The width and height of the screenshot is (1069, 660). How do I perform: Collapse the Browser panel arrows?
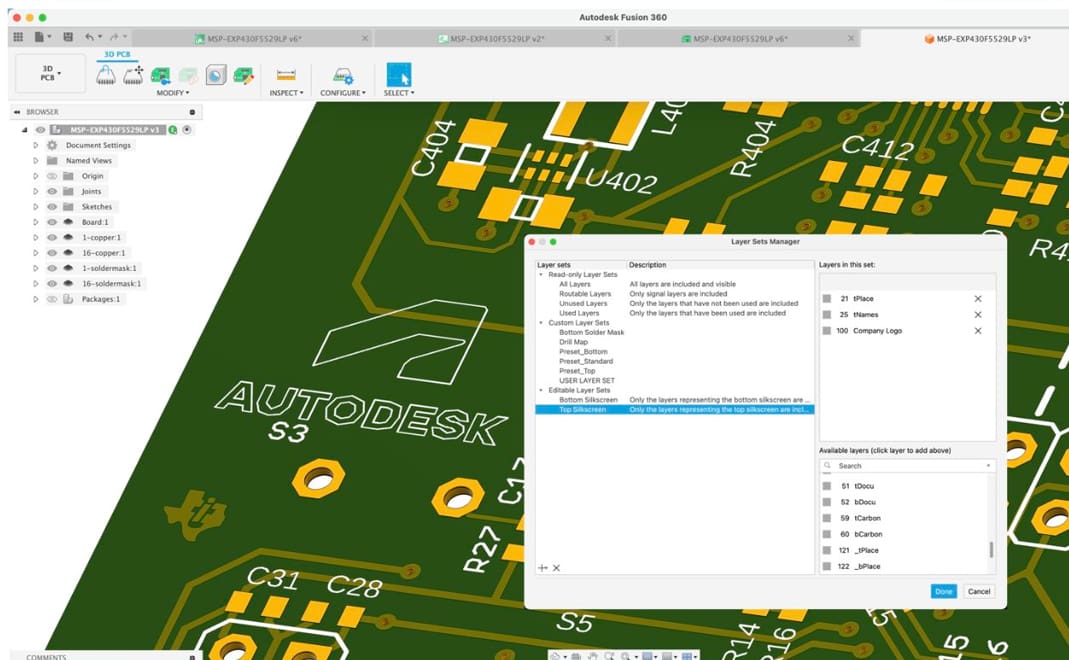pyautogui.click(x=17, y=112)
